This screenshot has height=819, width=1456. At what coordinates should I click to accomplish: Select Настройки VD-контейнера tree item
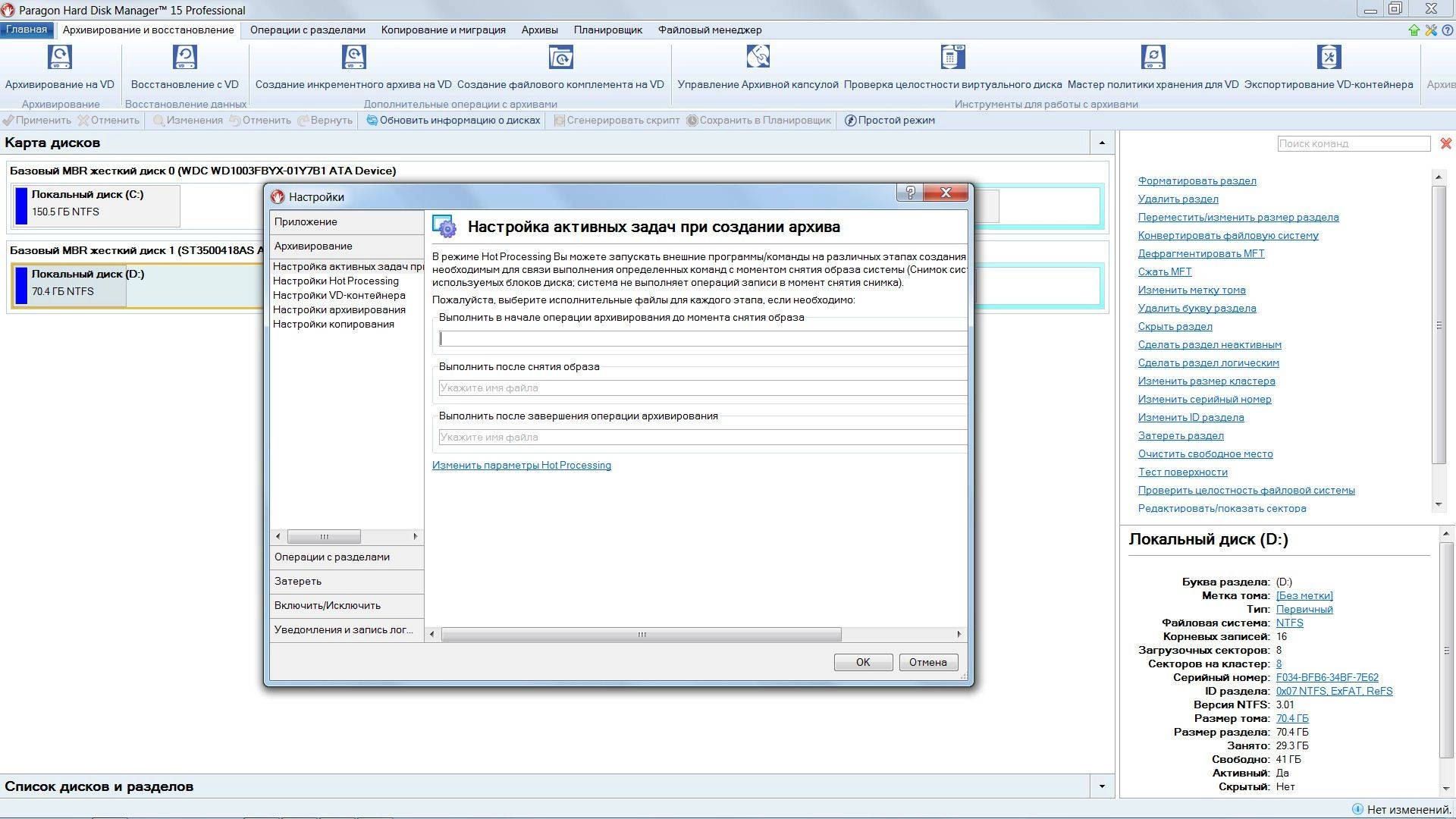coord(339,295)
